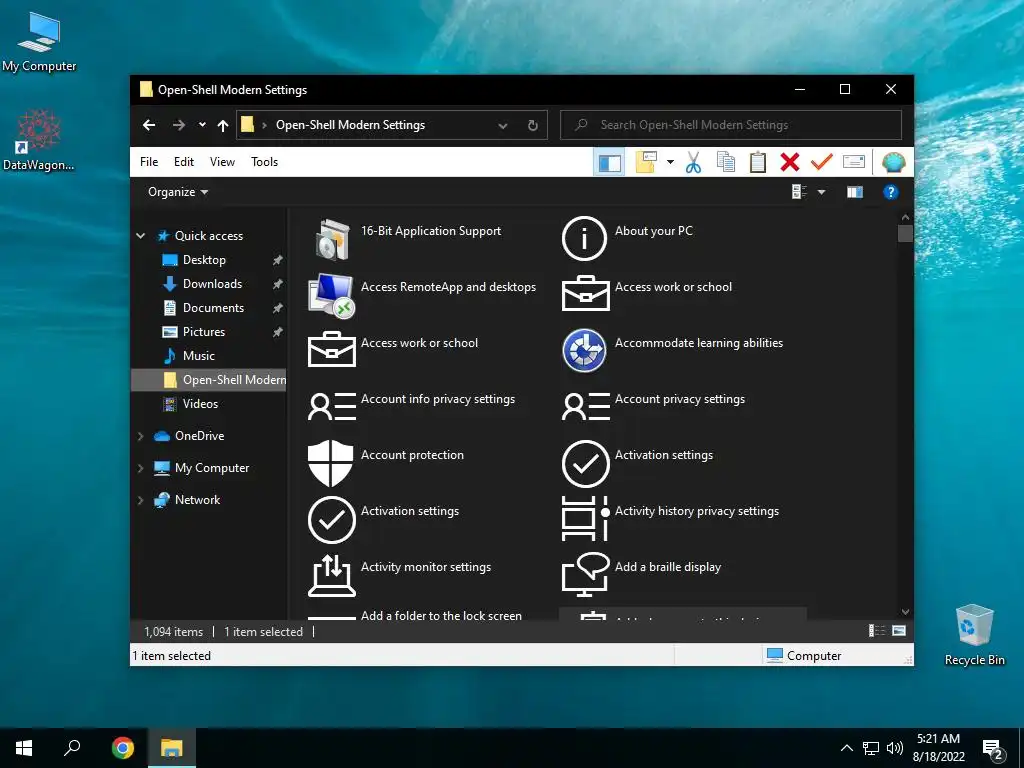Open the View menu
This screenshot has height=768, width=1024.
pyautogui.click(x=222, y=162)
